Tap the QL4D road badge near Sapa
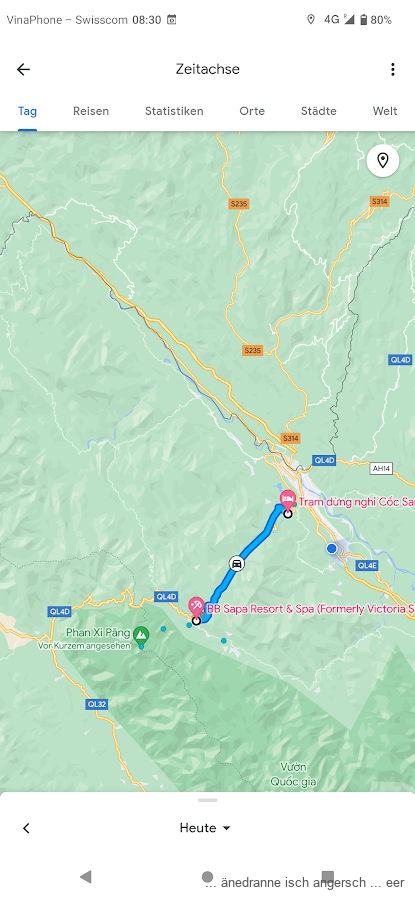415x900 pixels. [166, 596]
